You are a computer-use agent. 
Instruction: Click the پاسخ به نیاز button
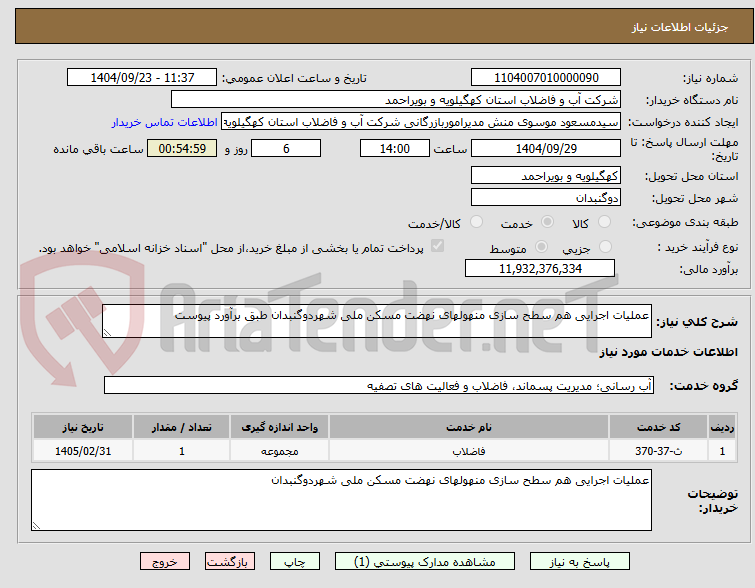point(580,562)
